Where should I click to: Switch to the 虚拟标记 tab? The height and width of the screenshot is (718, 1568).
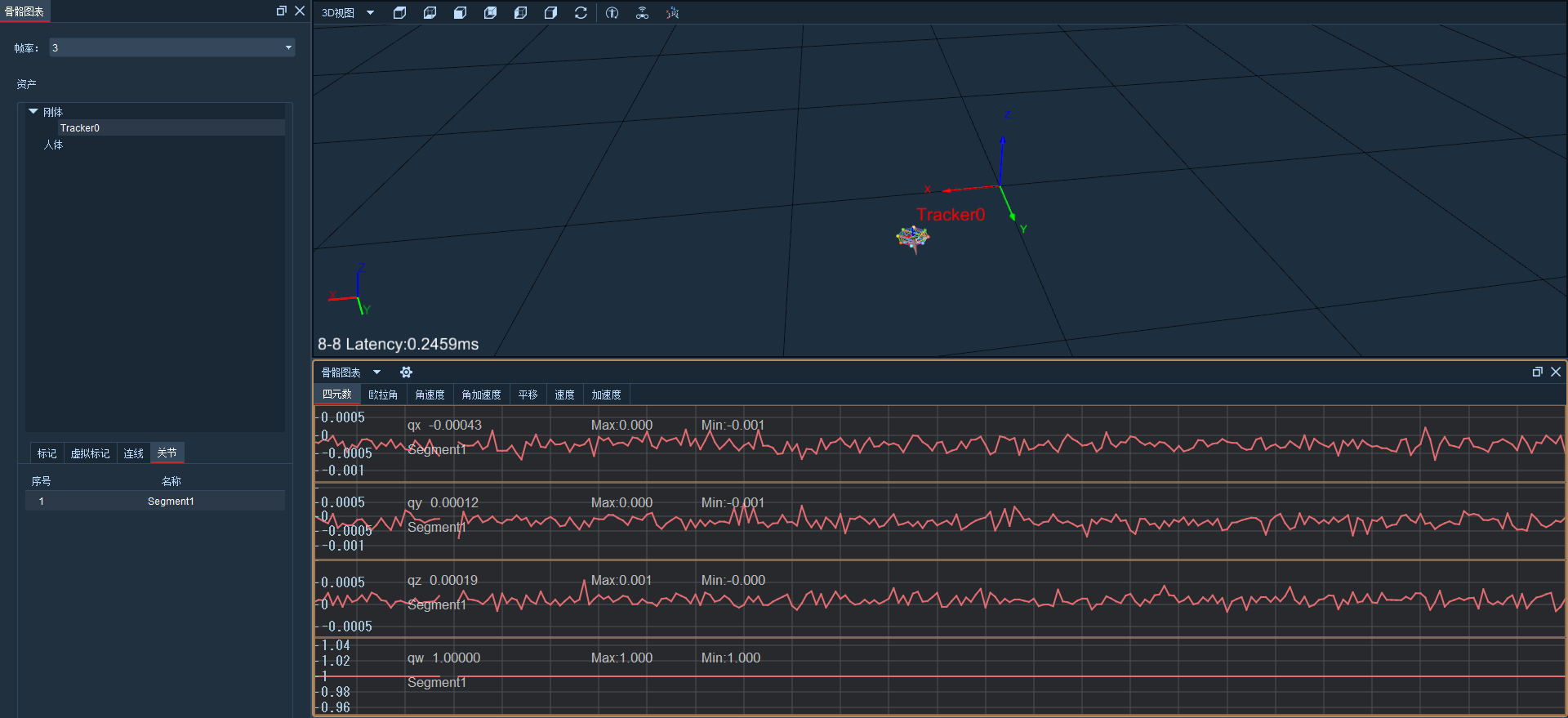90,453
